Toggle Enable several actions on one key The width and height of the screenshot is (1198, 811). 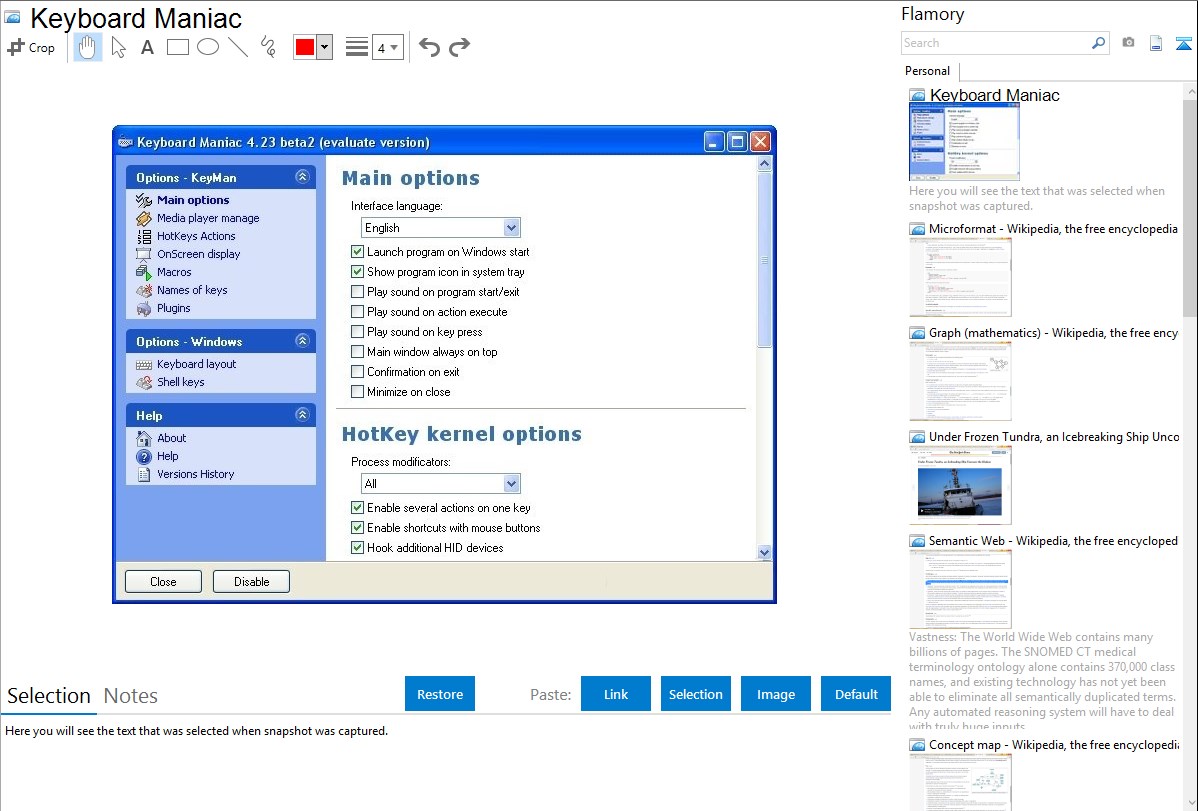[357, 508]
